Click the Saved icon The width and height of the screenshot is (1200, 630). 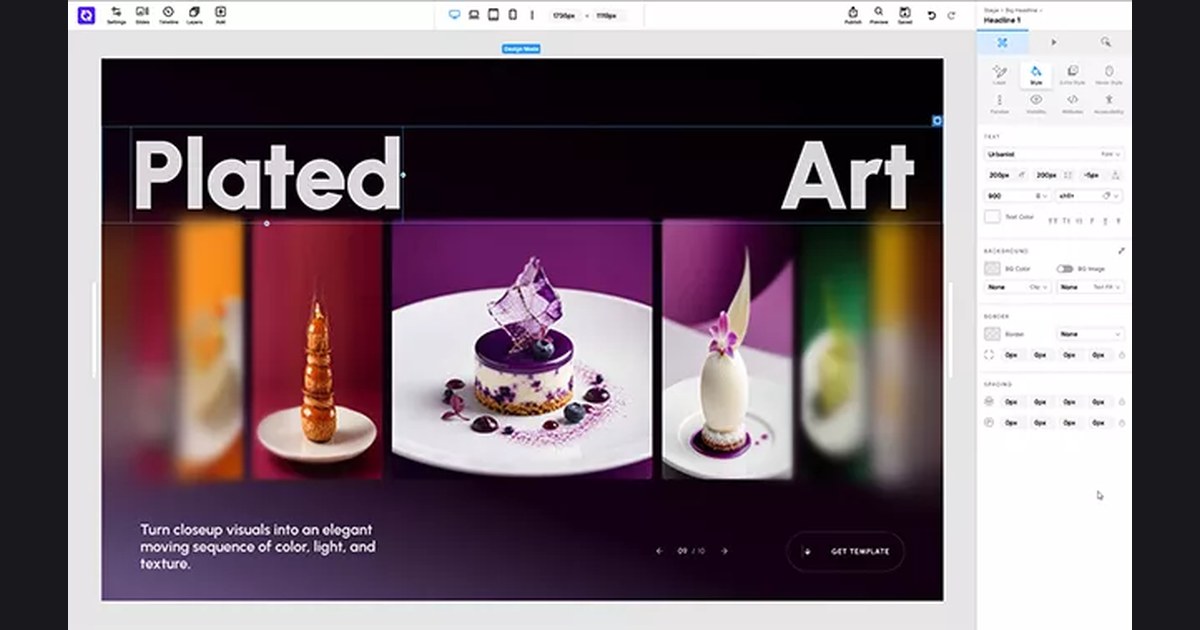904,15
